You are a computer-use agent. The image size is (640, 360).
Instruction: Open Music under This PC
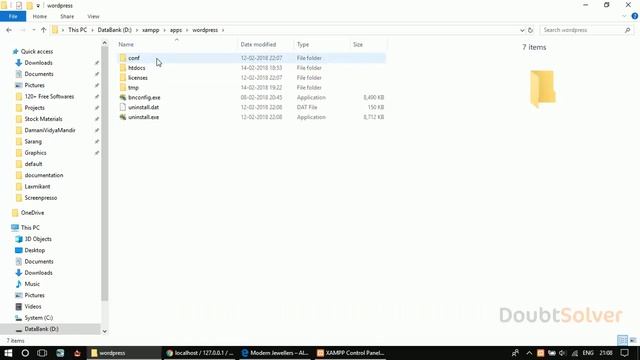32,284
